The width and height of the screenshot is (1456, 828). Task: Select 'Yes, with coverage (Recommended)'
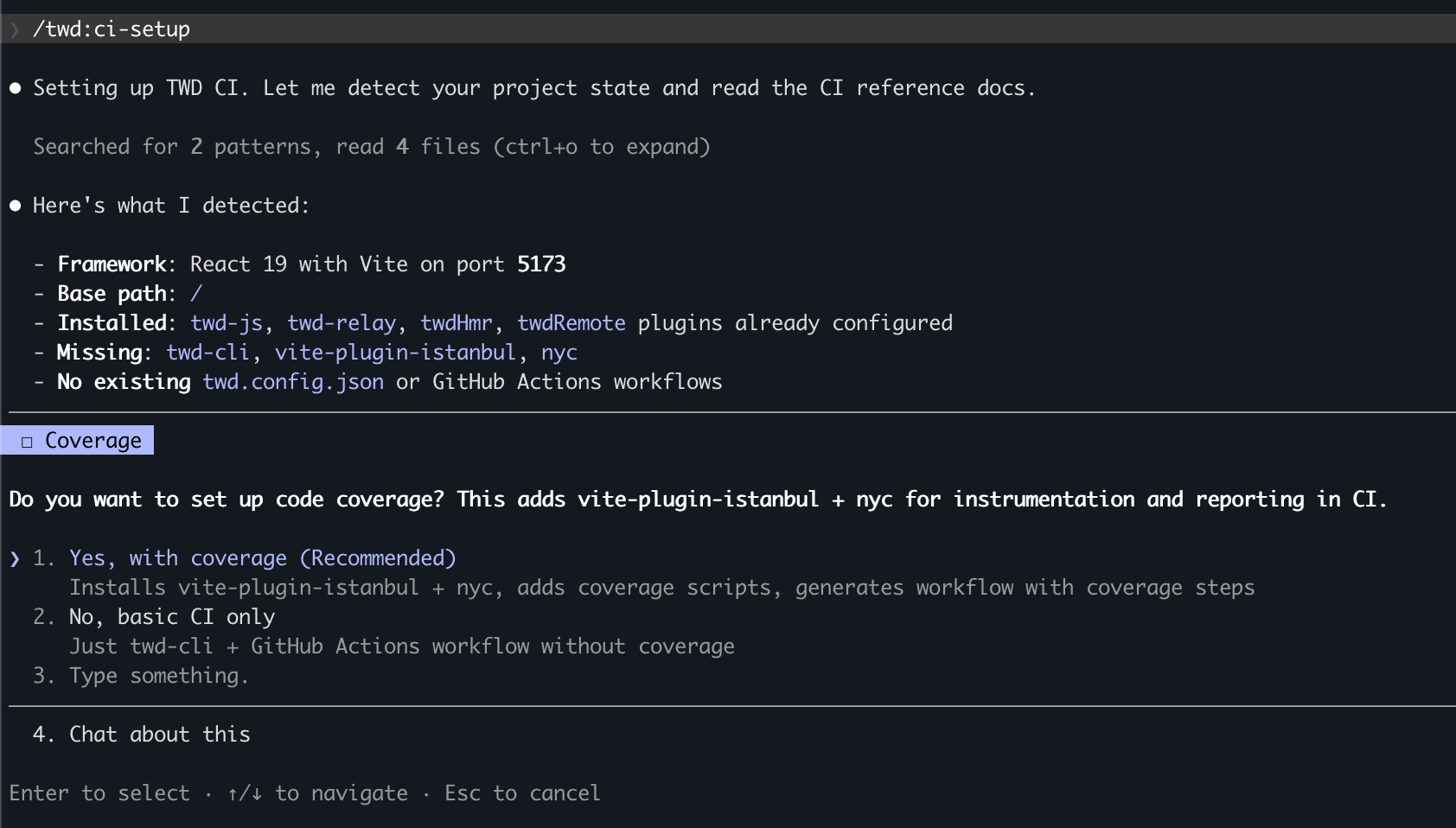pos(264,557)
